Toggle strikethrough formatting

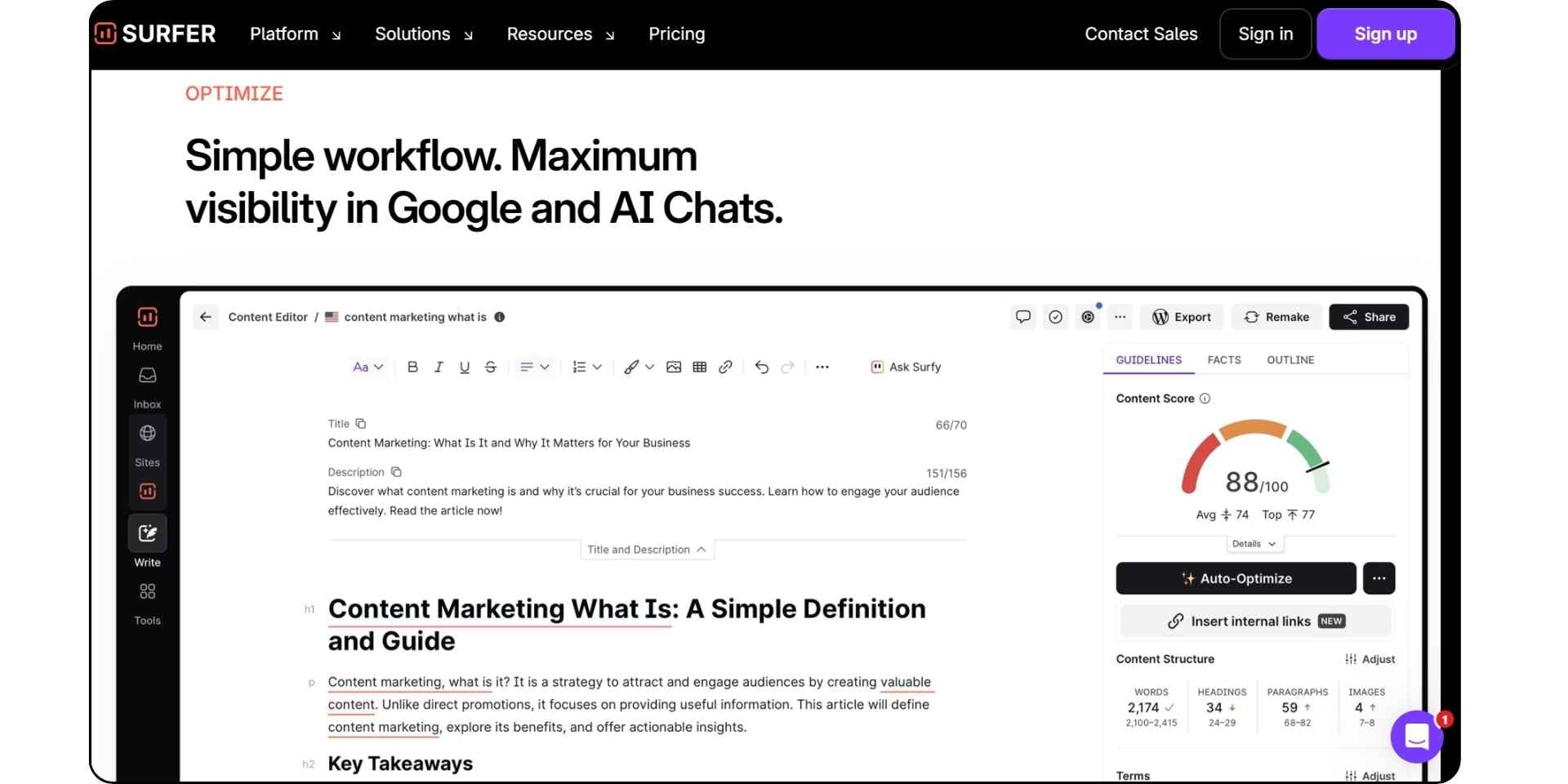[491, 367]
